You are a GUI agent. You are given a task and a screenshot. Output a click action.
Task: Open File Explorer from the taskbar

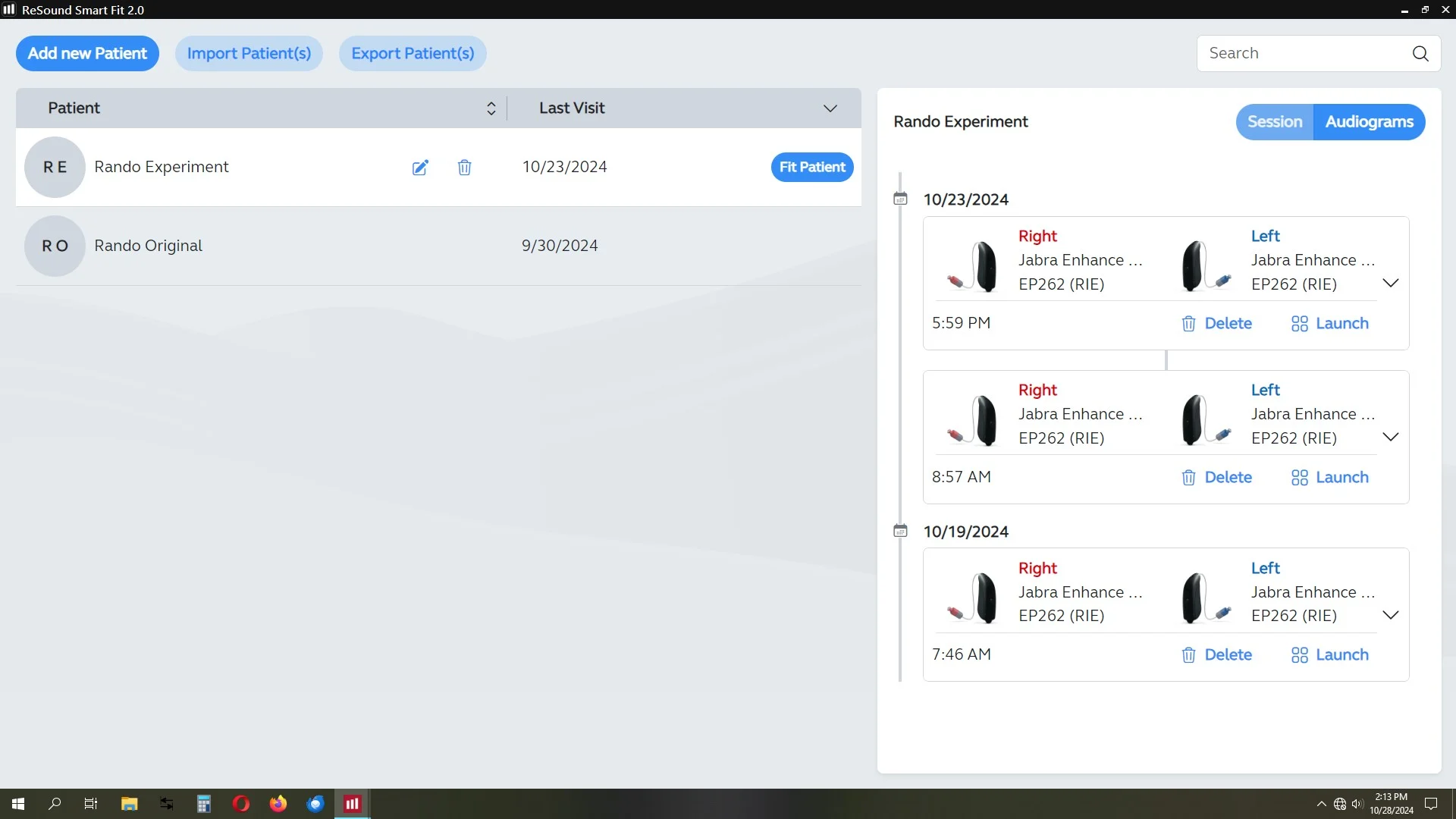point(129,804)
